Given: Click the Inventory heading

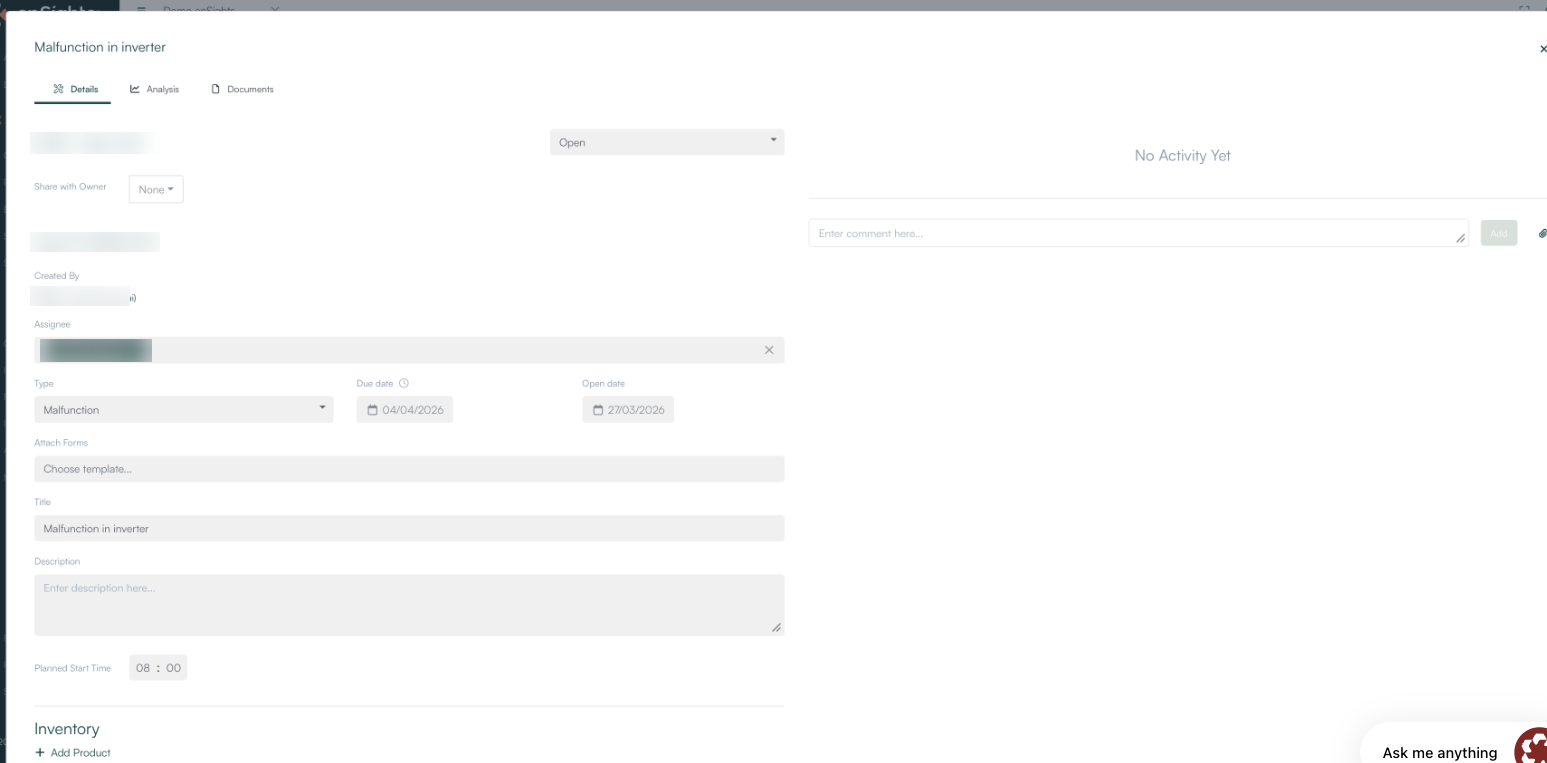Looking at the screenshot, I should pos(67,729).
